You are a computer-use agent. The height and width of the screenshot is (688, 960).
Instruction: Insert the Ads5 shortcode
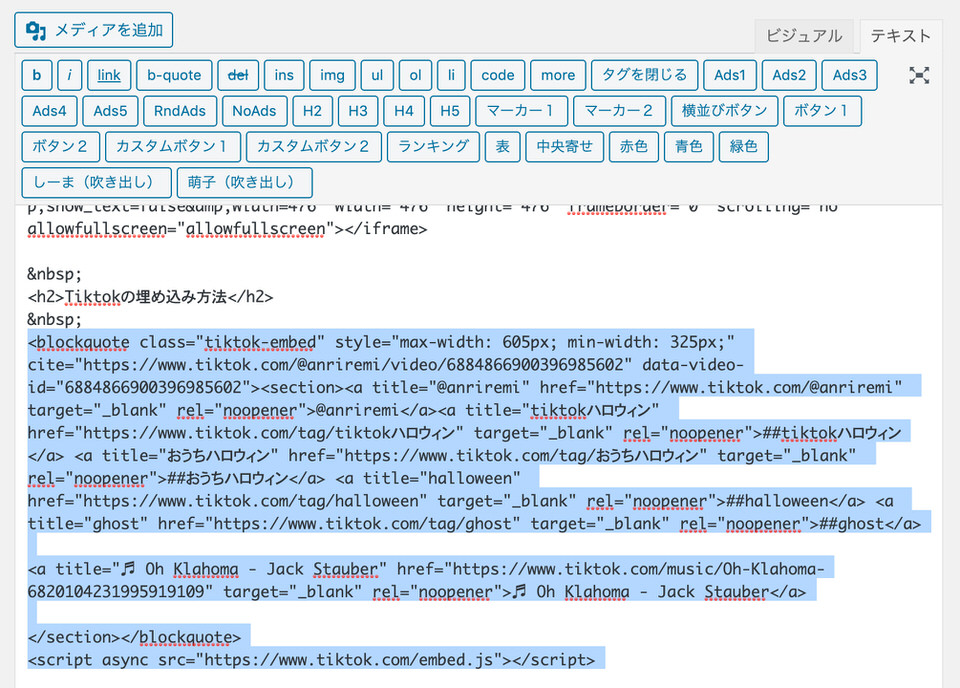point(110,111)
